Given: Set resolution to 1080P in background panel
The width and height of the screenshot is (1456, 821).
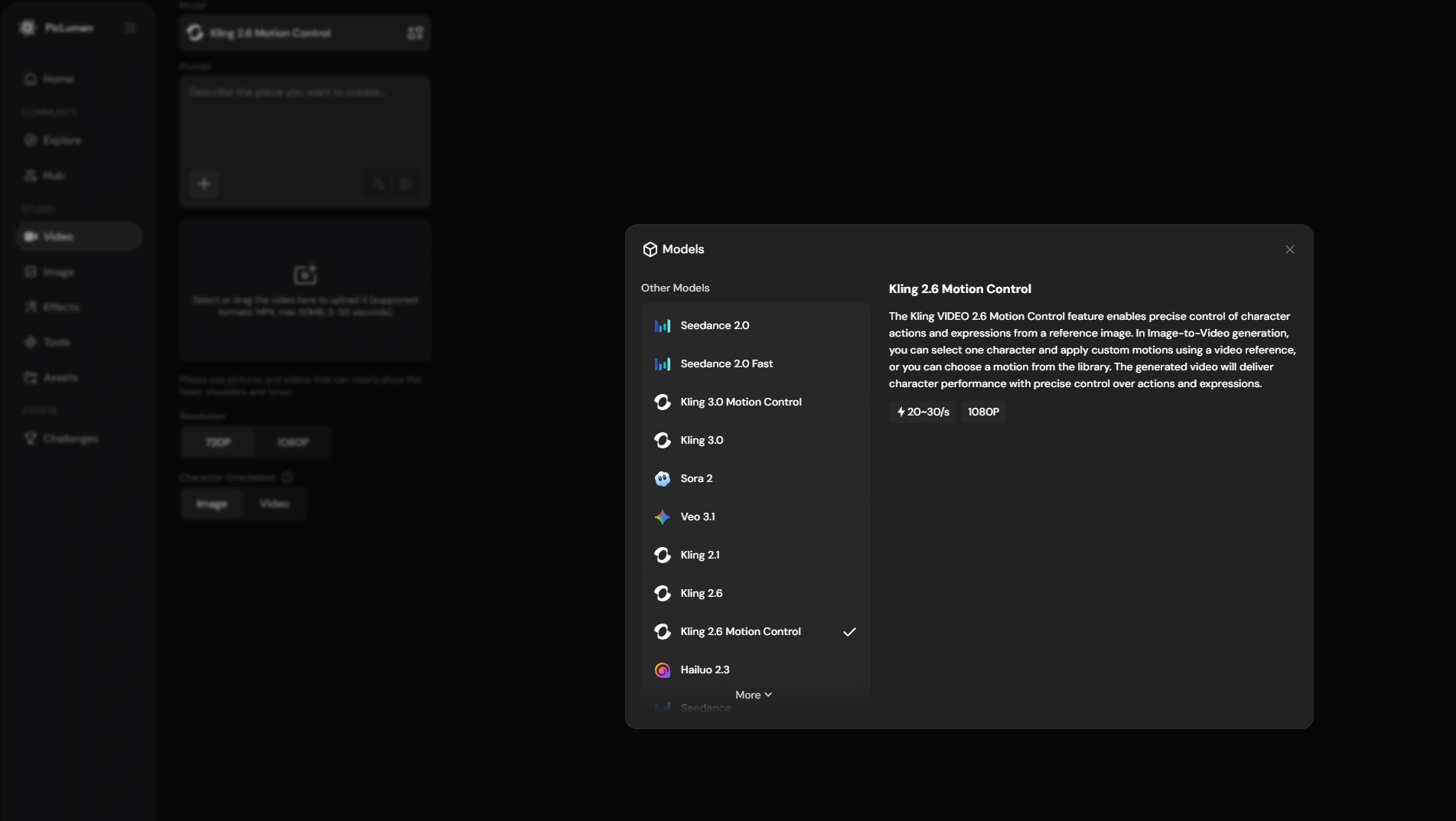Looking at the screenshot, I should coord(293,443).
